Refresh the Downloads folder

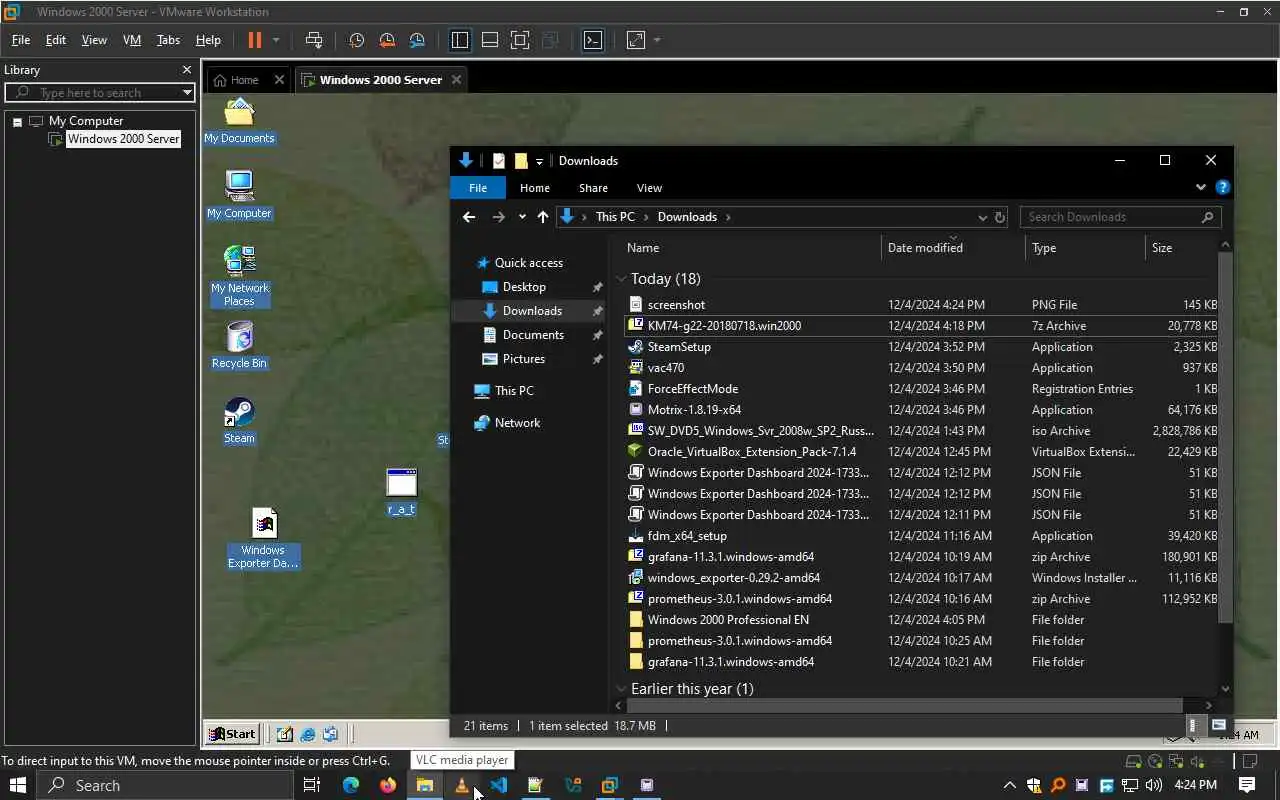(999, 217)
